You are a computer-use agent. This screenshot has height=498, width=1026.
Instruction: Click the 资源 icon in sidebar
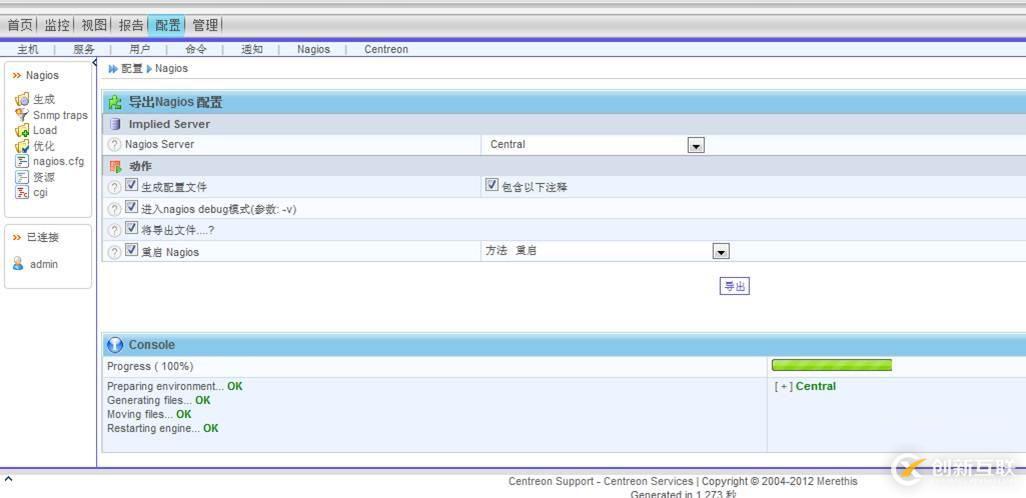pos(22,177)
